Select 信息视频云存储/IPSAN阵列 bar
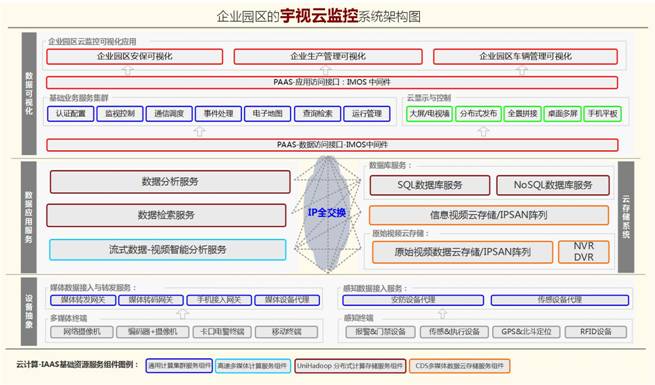 coord(489,215)
